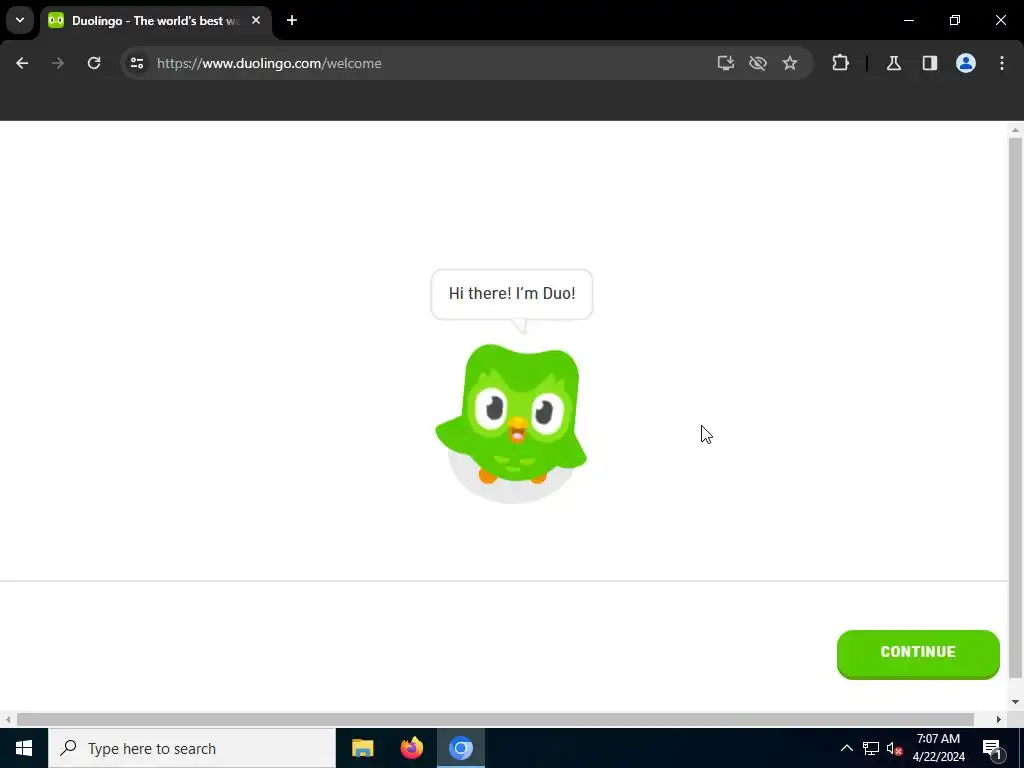Open the Windows Start menu

click(x=24, y=748)
